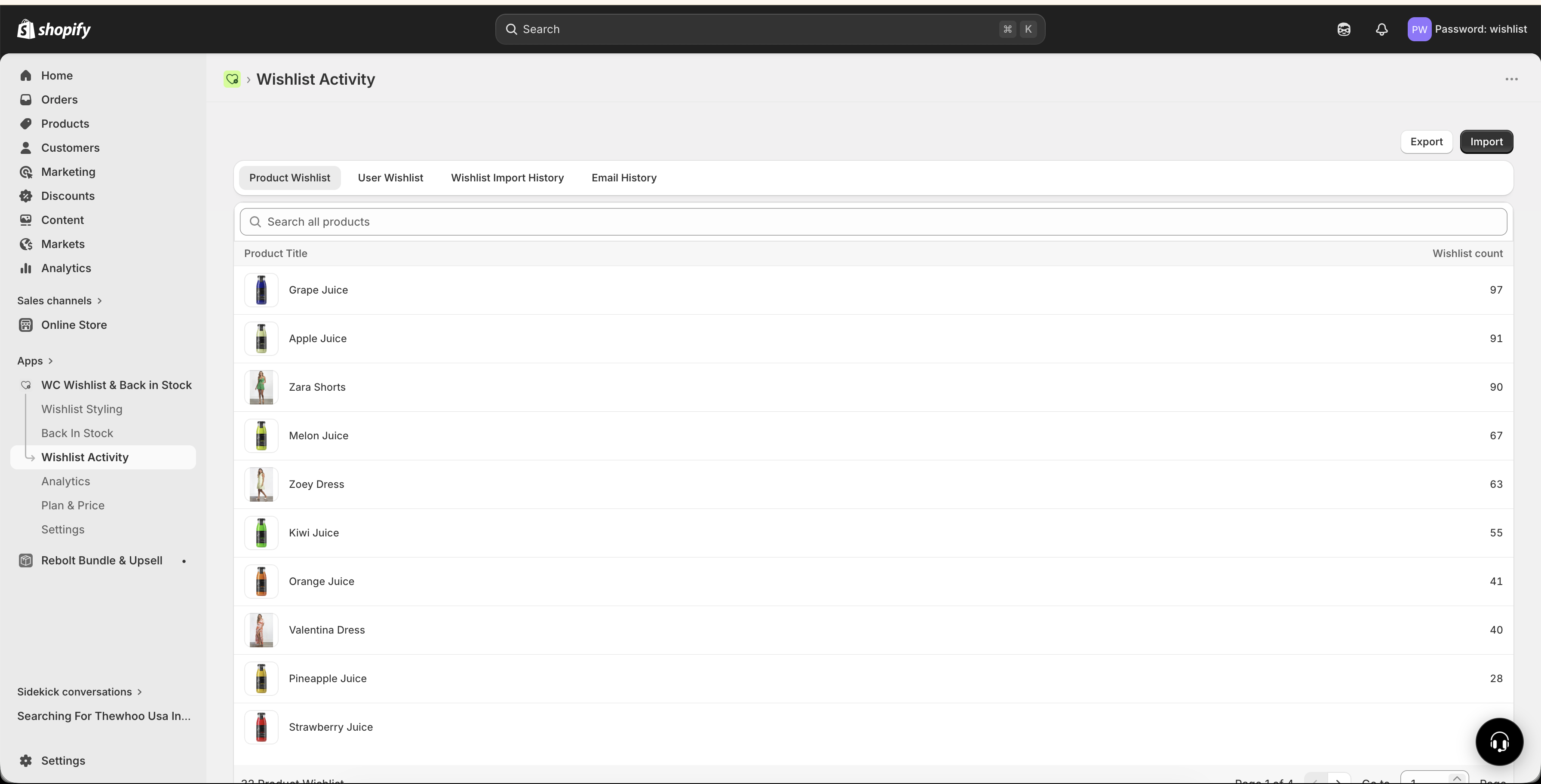Click the Home icon in sidebar
This screenshot has width=1541, height=784.
coord(26,75)
